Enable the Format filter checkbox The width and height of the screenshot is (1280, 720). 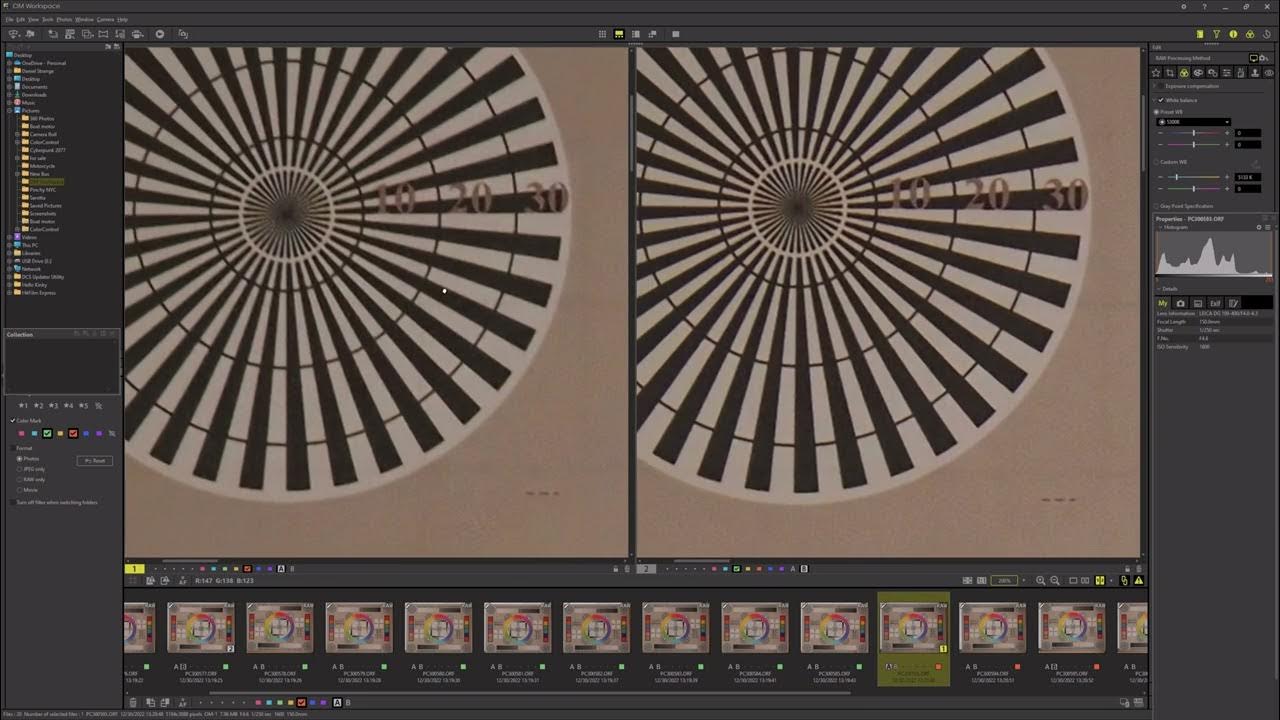(13, 448)
